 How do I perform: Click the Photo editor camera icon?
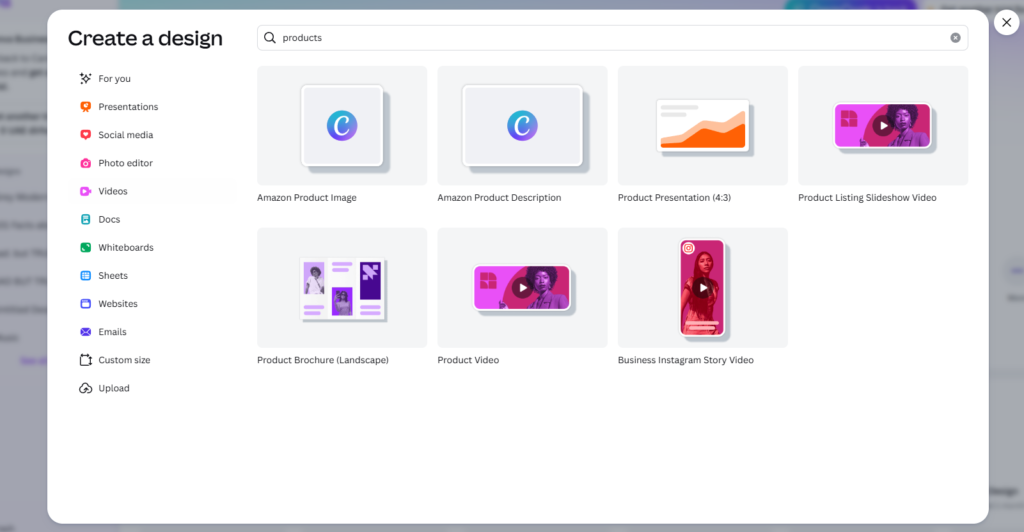pos(86,163)
